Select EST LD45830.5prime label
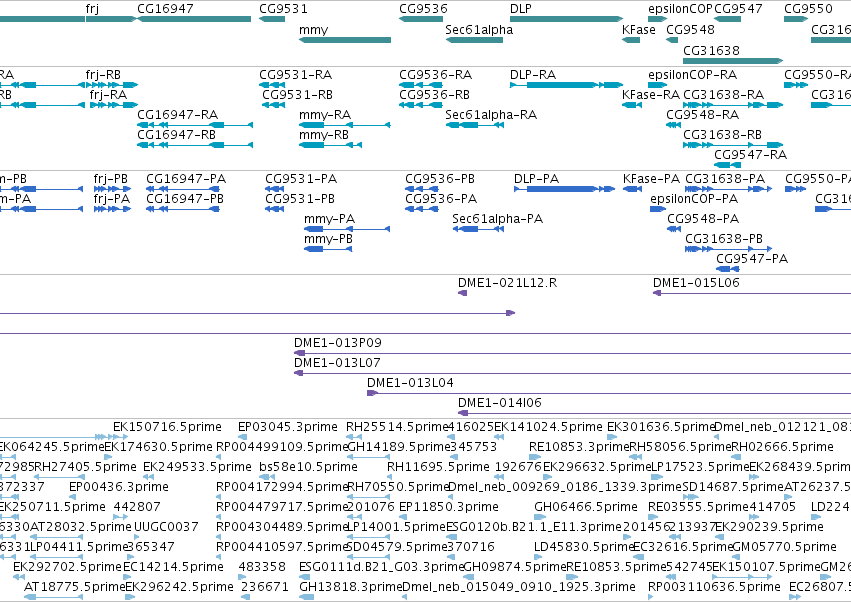Image resolution: width=851 pixels, height=602 pixels. point(583,547)
